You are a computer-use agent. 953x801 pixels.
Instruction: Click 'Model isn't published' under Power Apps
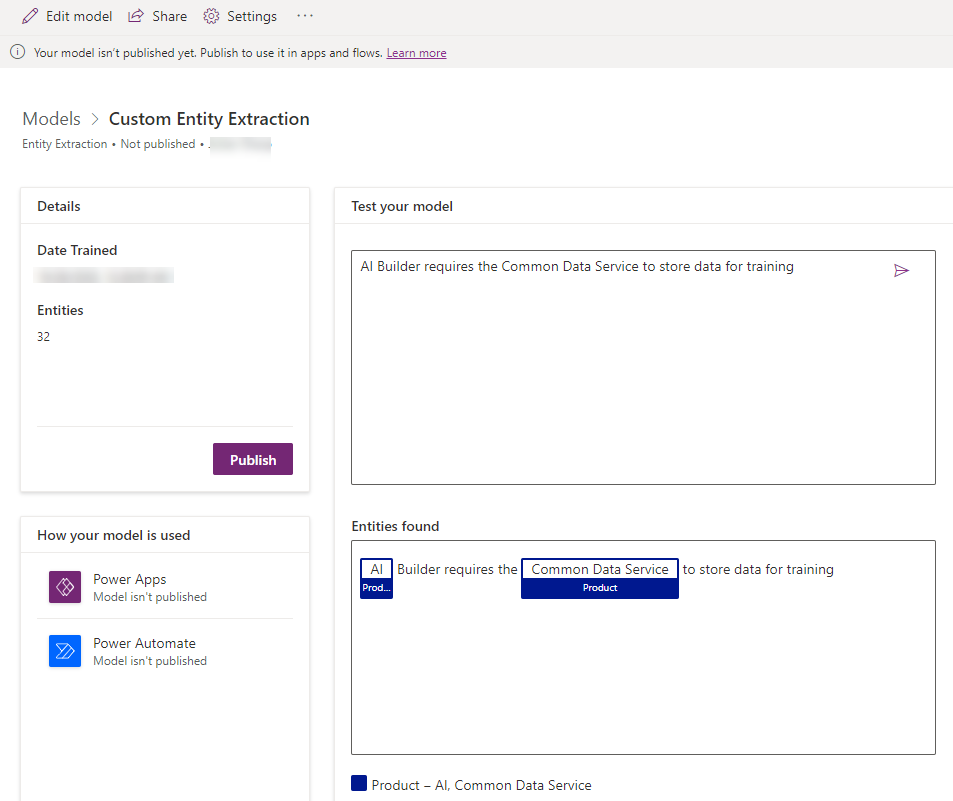click(150, 597)
